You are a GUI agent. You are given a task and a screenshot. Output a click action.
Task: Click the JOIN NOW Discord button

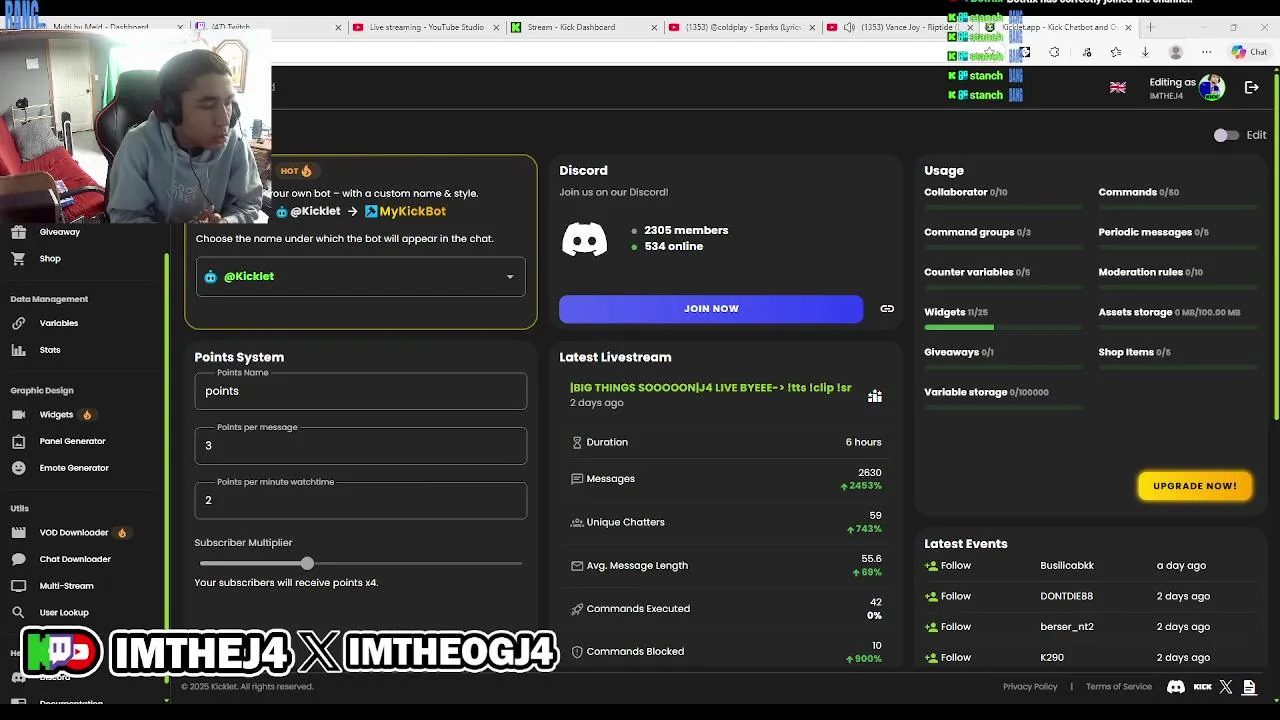pos(711,309)
